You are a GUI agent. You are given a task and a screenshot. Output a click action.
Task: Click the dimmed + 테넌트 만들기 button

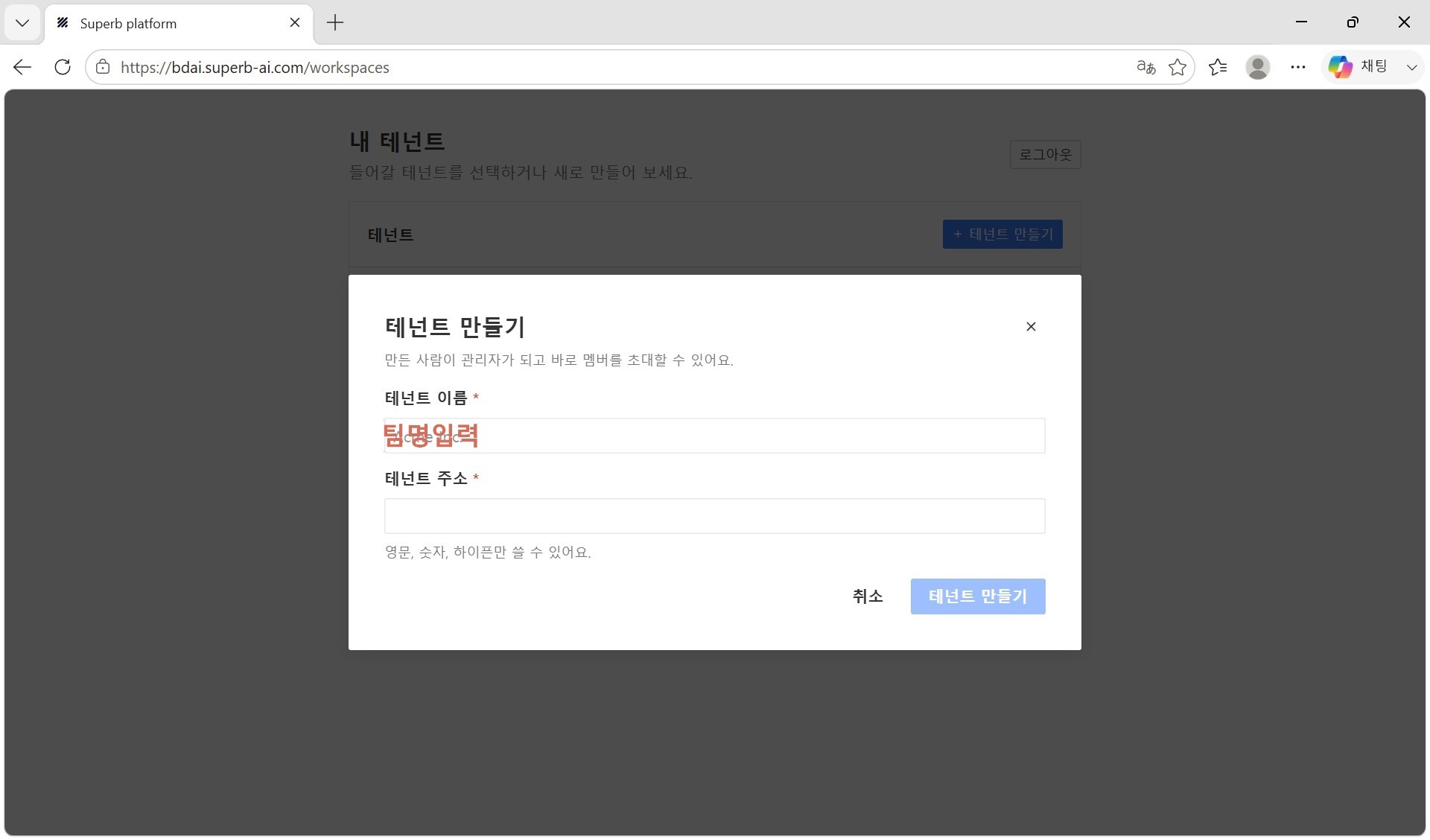[x=1002, y=235]
